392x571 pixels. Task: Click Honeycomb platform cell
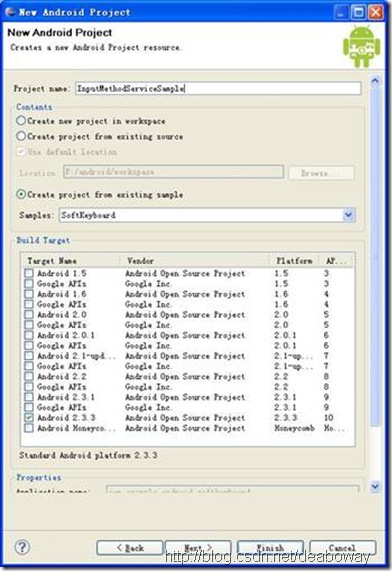pos(294,428)
